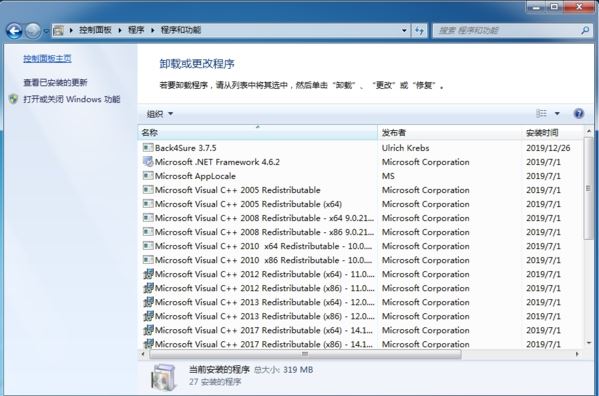Select Visual C++ 2012 Redistributable (x64) icon
The height and width of the screenshot is (396, 599).
pos(148,274)
